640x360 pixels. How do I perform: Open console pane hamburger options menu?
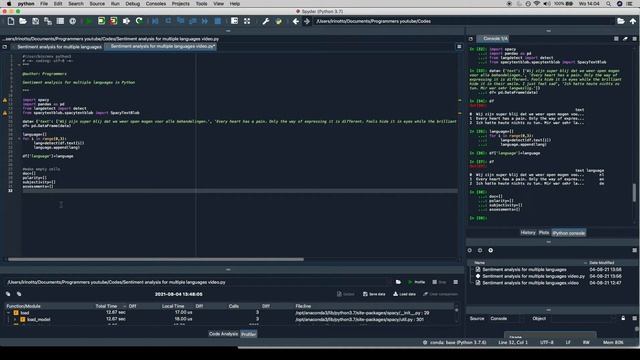634,38
